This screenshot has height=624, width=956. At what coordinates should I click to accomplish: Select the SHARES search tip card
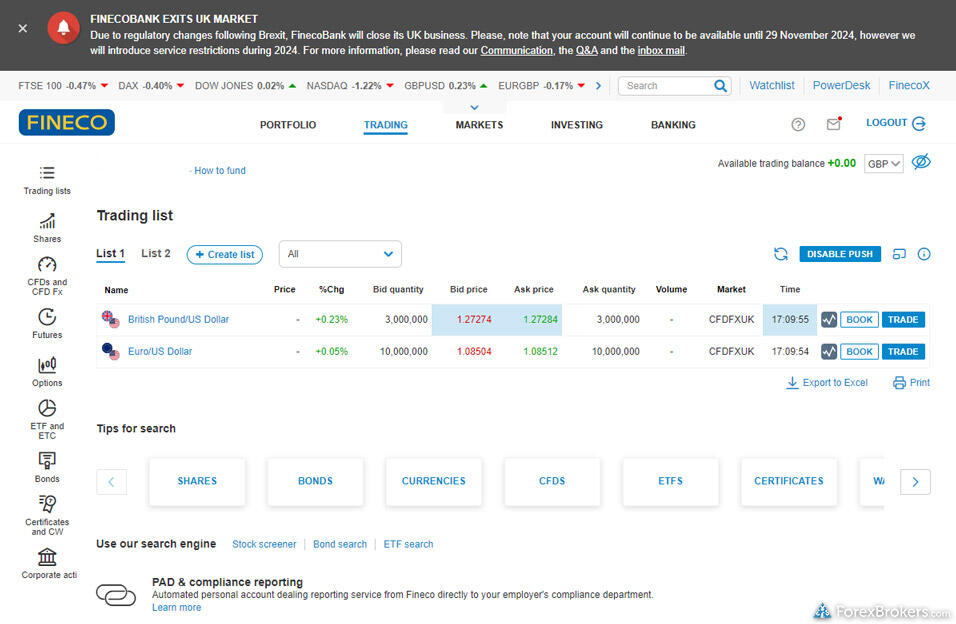[x=197, y=481]
